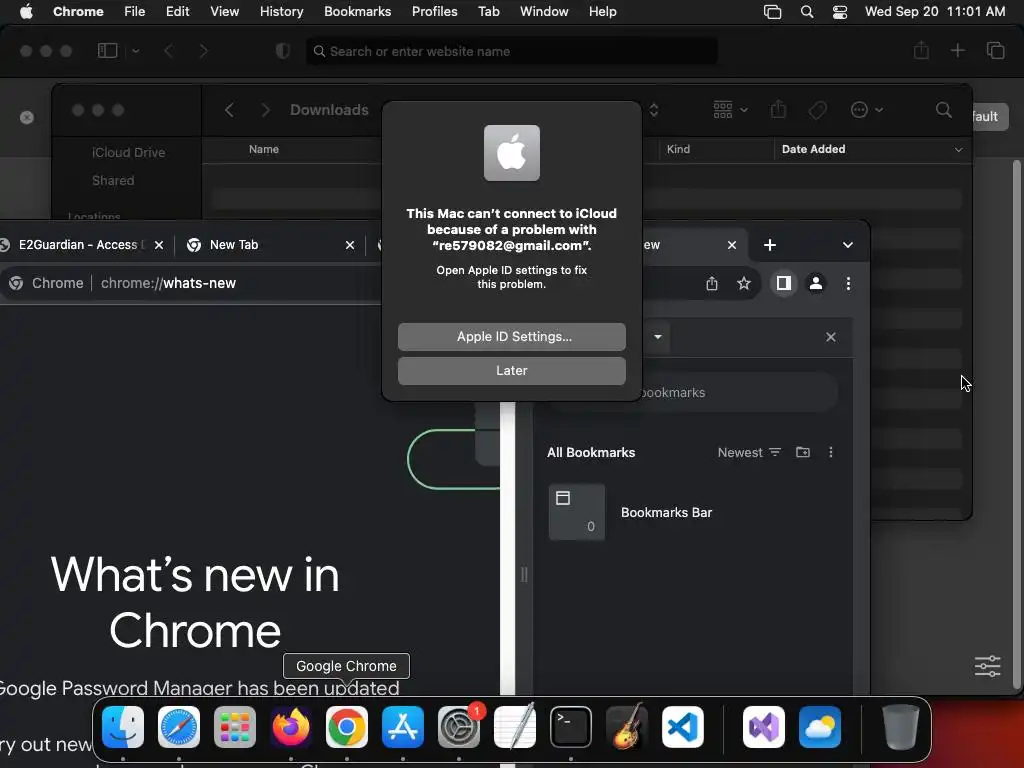Expand Safari sidebar tab group chevron
The image size is (1024, 768).
point(136,50)
